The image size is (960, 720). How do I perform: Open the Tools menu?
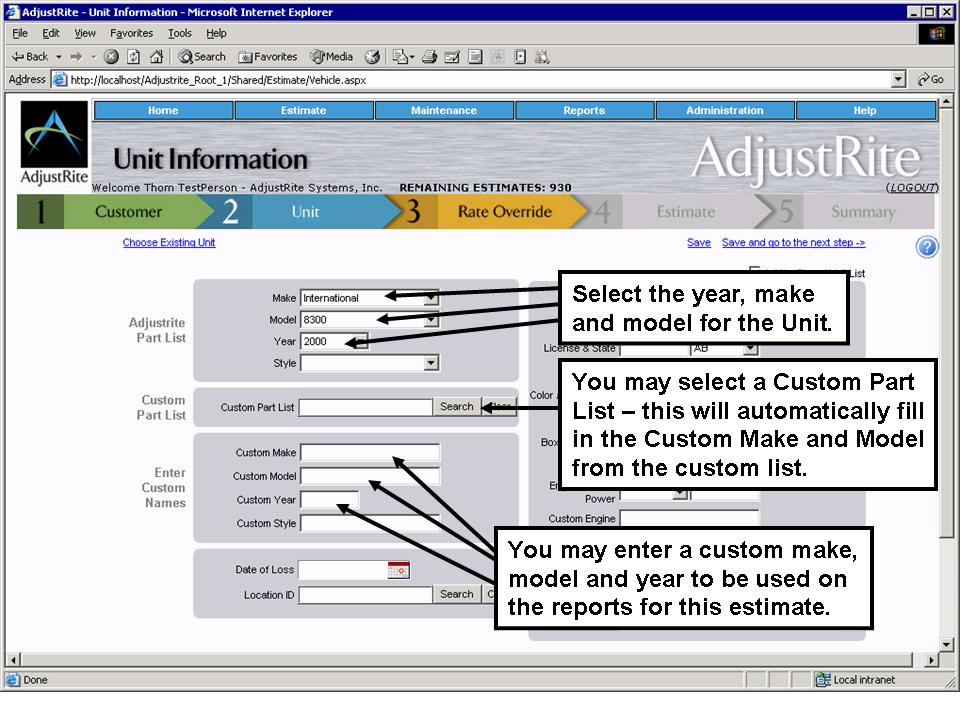(179, 33)
